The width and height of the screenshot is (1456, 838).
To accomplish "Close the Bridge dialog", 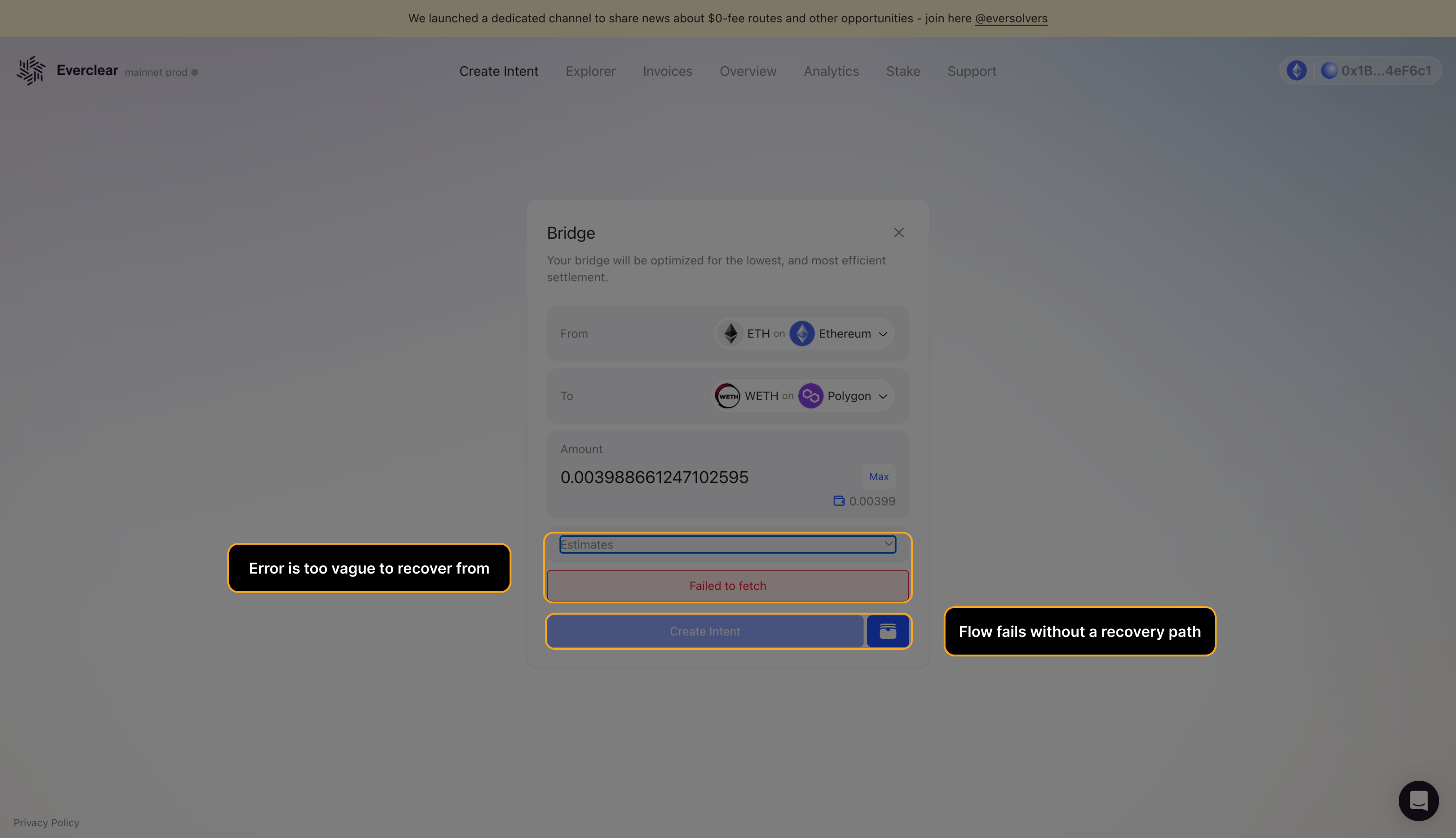I will pyautogui.click(x=898, y=232).
